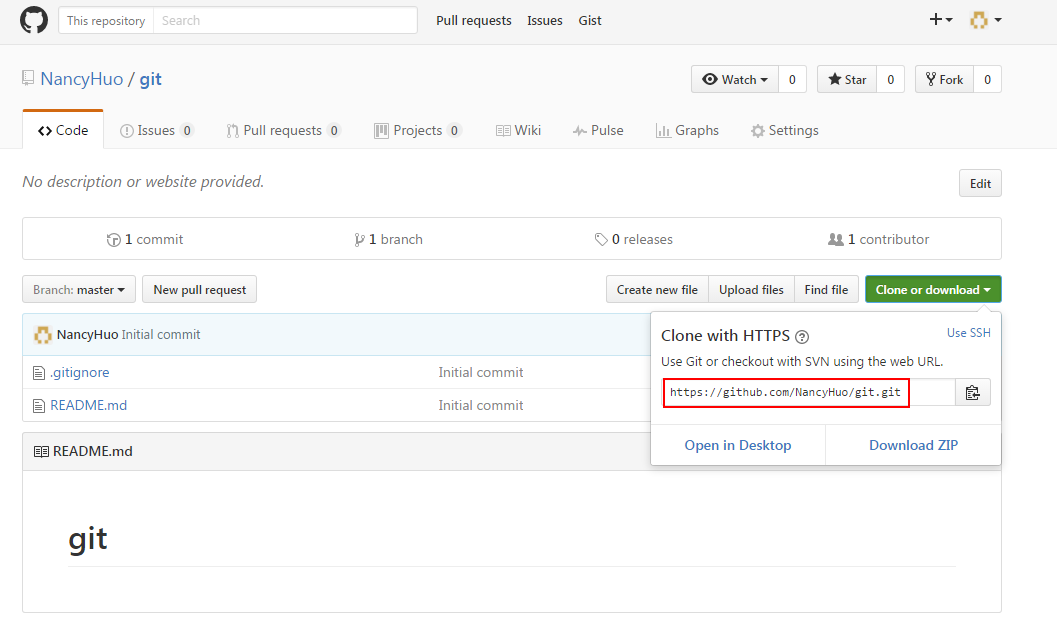Click Pull requests in the top navigation
The image size is (1057, 625).
474,20
